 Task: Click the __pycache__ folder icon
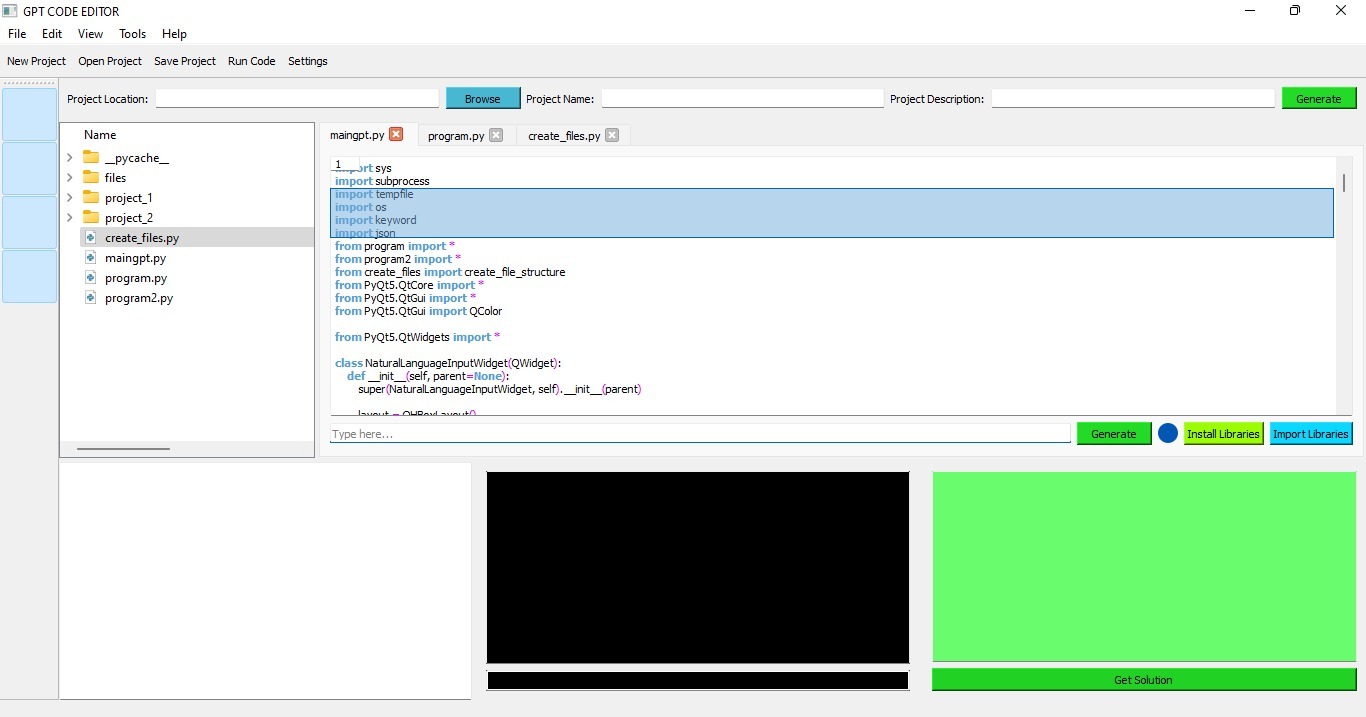[x=91, y=158]
